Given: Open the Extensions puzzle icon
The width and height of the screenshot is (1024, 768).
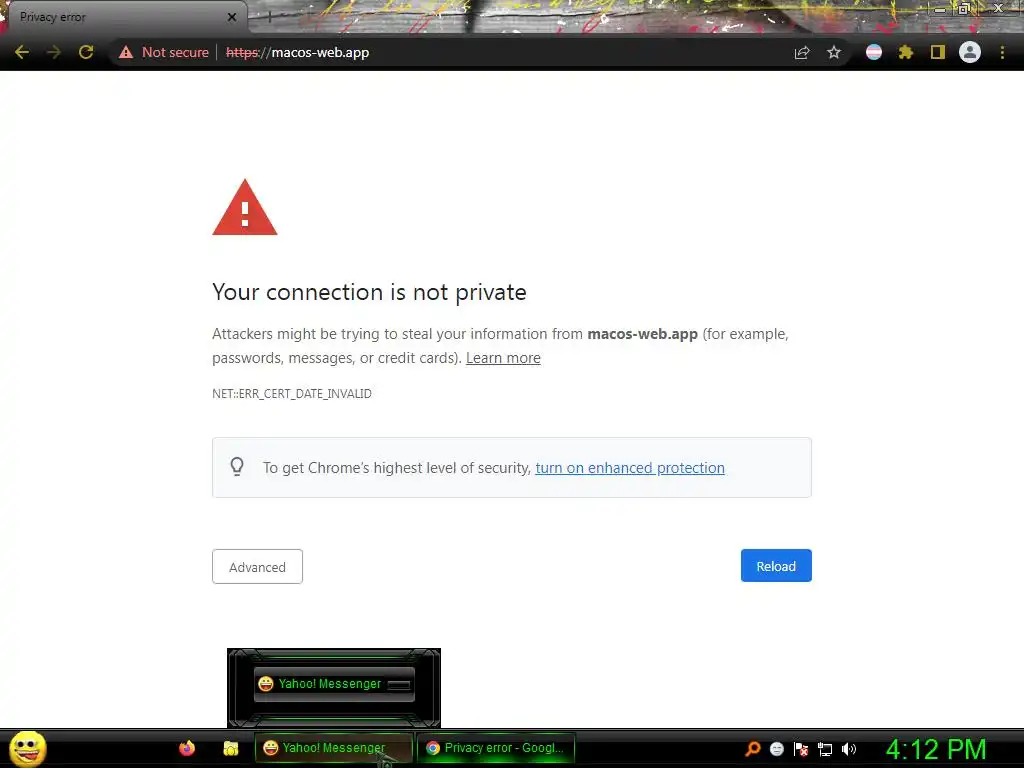Looking at the screenshot, I should [x=905, y=52].
